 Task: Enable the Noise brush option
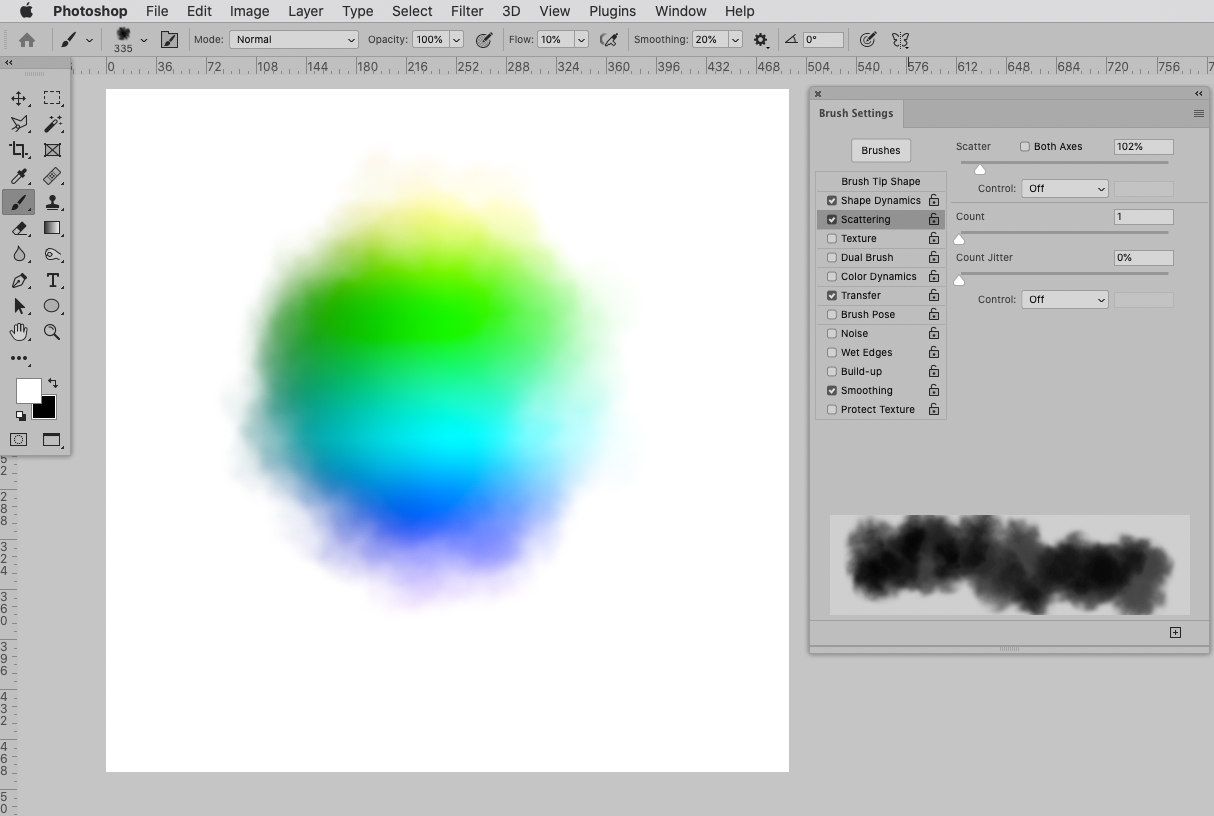[x=831, y=333]
